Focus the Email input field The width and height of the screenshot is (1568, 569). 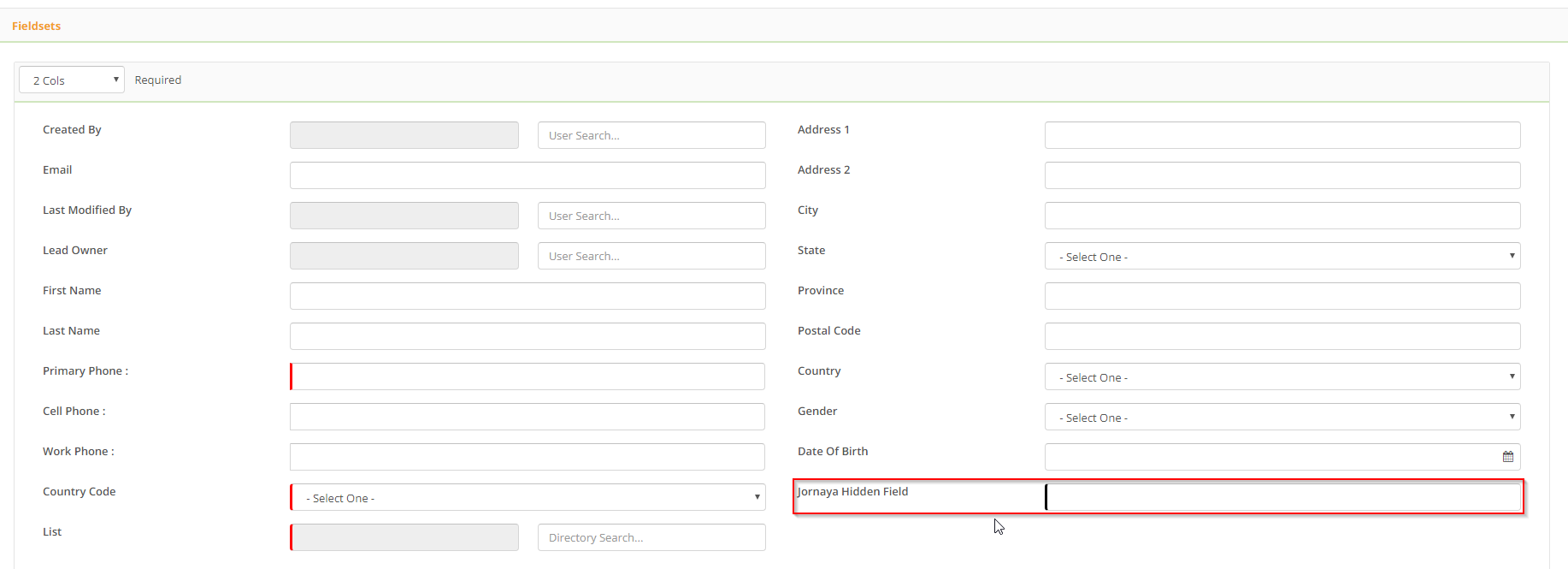(528, 175)
